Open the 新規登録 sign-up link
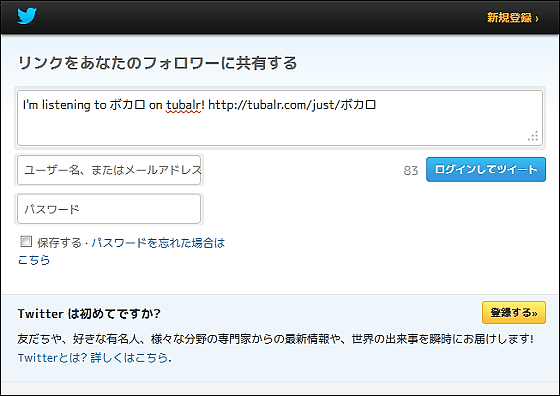 coord(513,17)
